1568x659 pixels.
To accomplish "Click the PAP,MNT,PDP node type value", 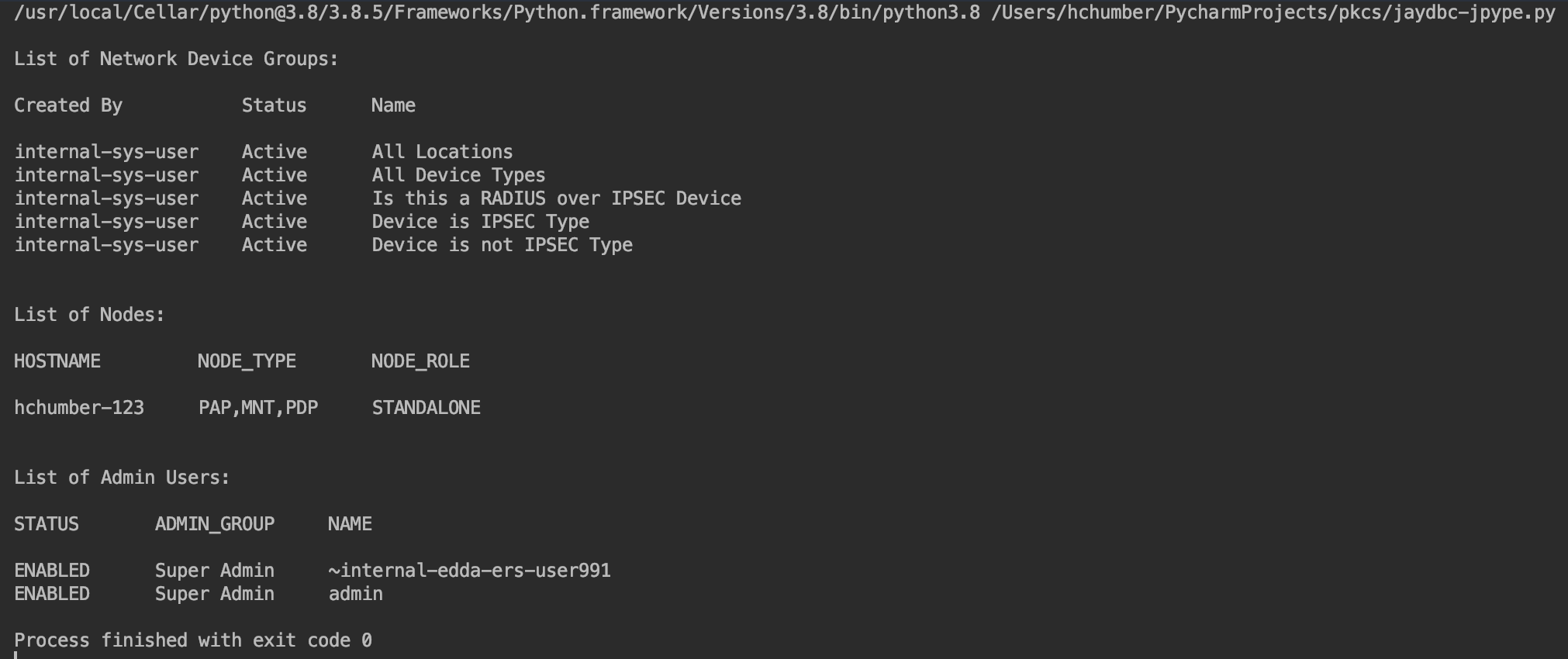I will tap(258, 408).
